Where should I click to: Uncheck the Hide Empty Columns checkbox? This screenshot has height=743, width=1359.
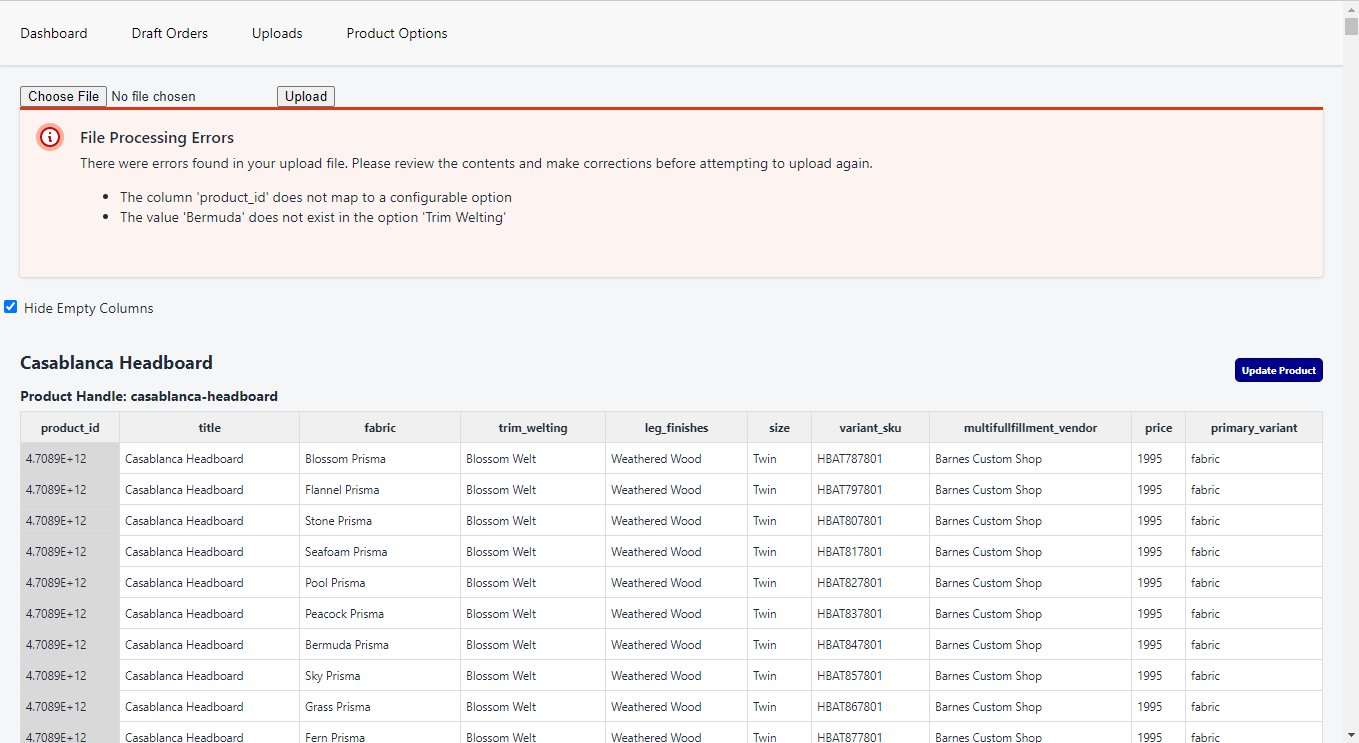(11, 307)
